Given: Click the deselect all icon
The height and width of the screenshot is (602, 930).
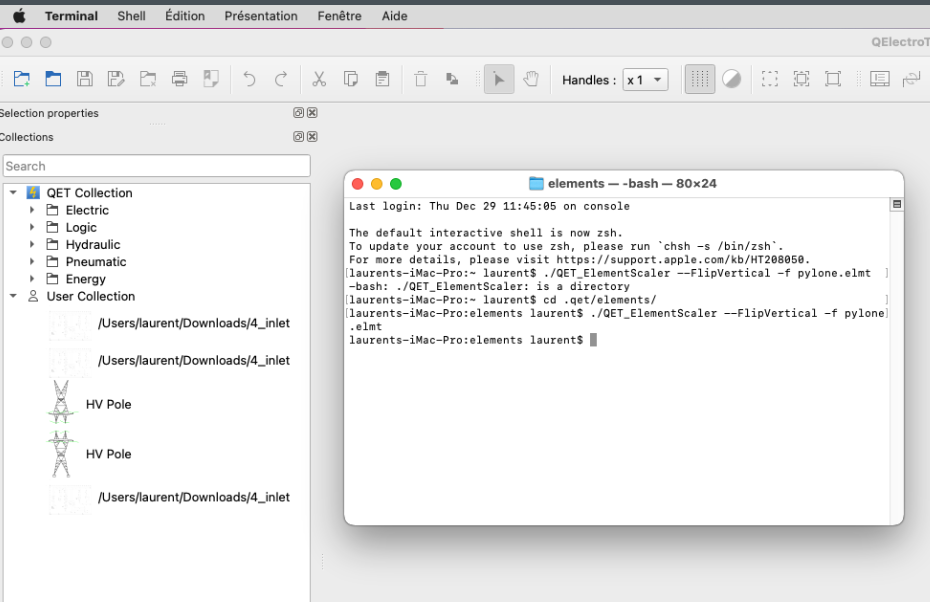Looking at the screenshot, I should click(x=801, y=79).
